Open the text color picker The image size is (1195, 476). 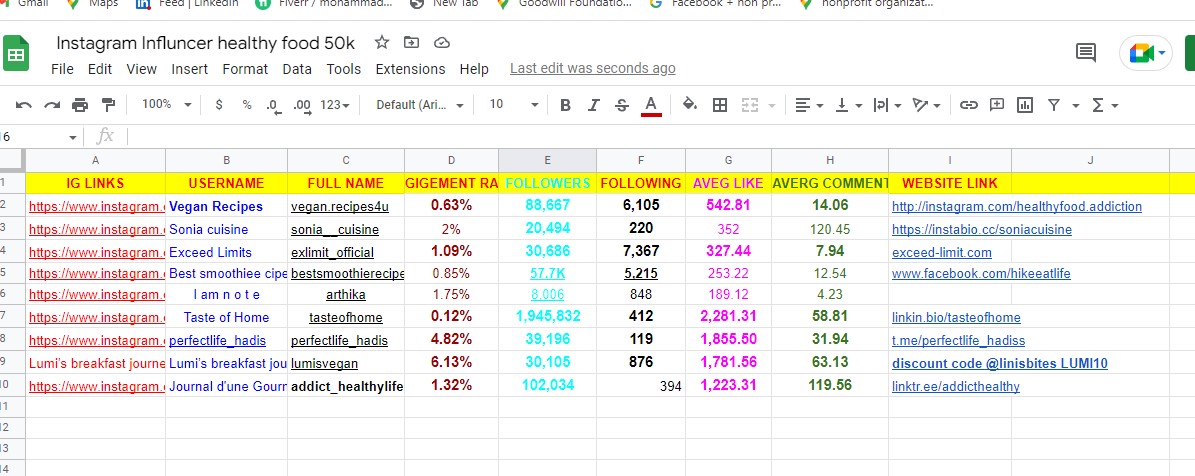point(650,105)
